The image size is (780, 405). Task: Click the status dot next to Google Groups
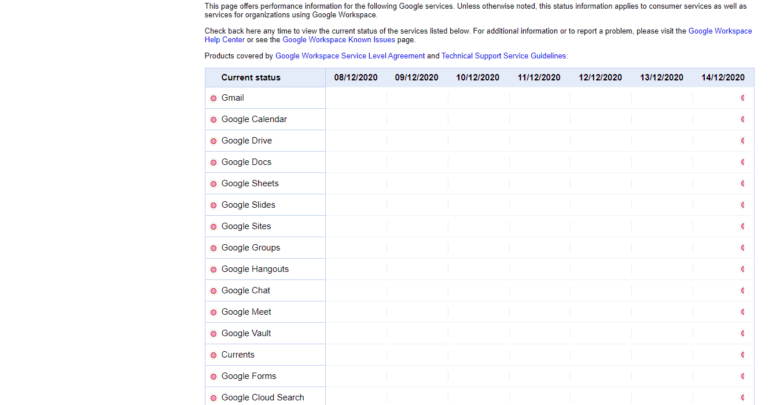click(213, 248)
